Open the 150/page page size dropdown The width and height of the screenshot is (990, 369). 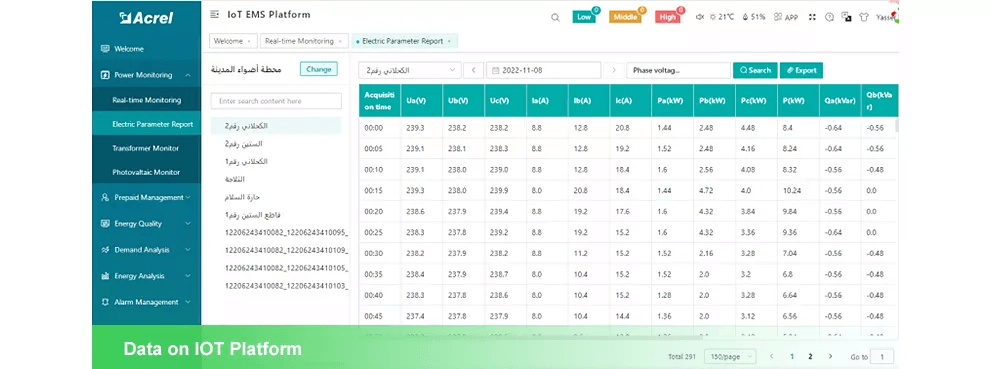coord(729,356)
